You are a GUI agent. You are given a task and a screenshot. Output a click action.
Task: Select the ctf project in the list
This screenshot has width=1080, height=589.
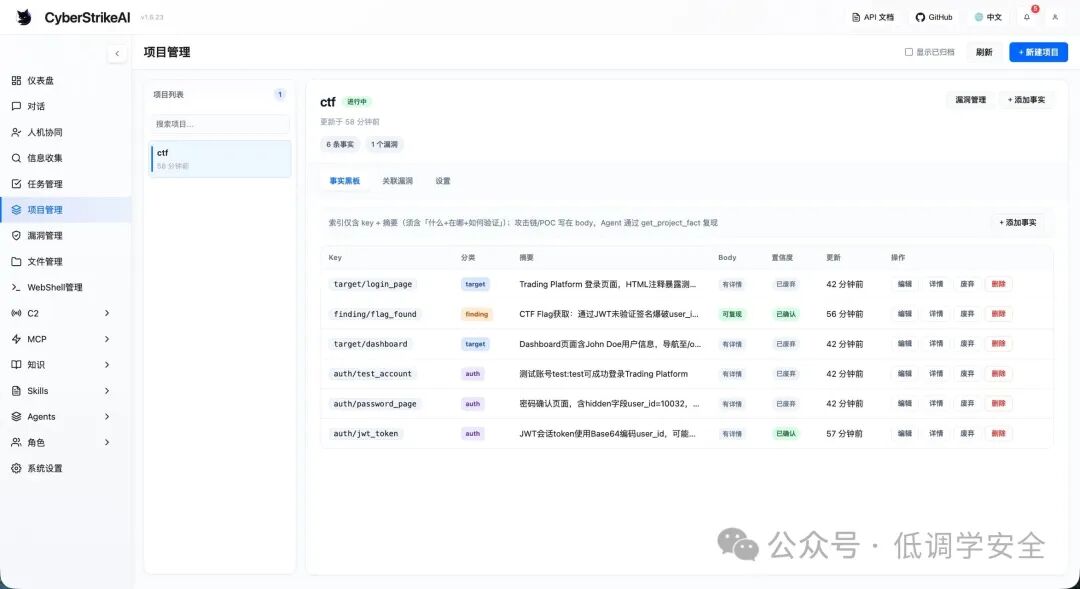click(220, 159)
